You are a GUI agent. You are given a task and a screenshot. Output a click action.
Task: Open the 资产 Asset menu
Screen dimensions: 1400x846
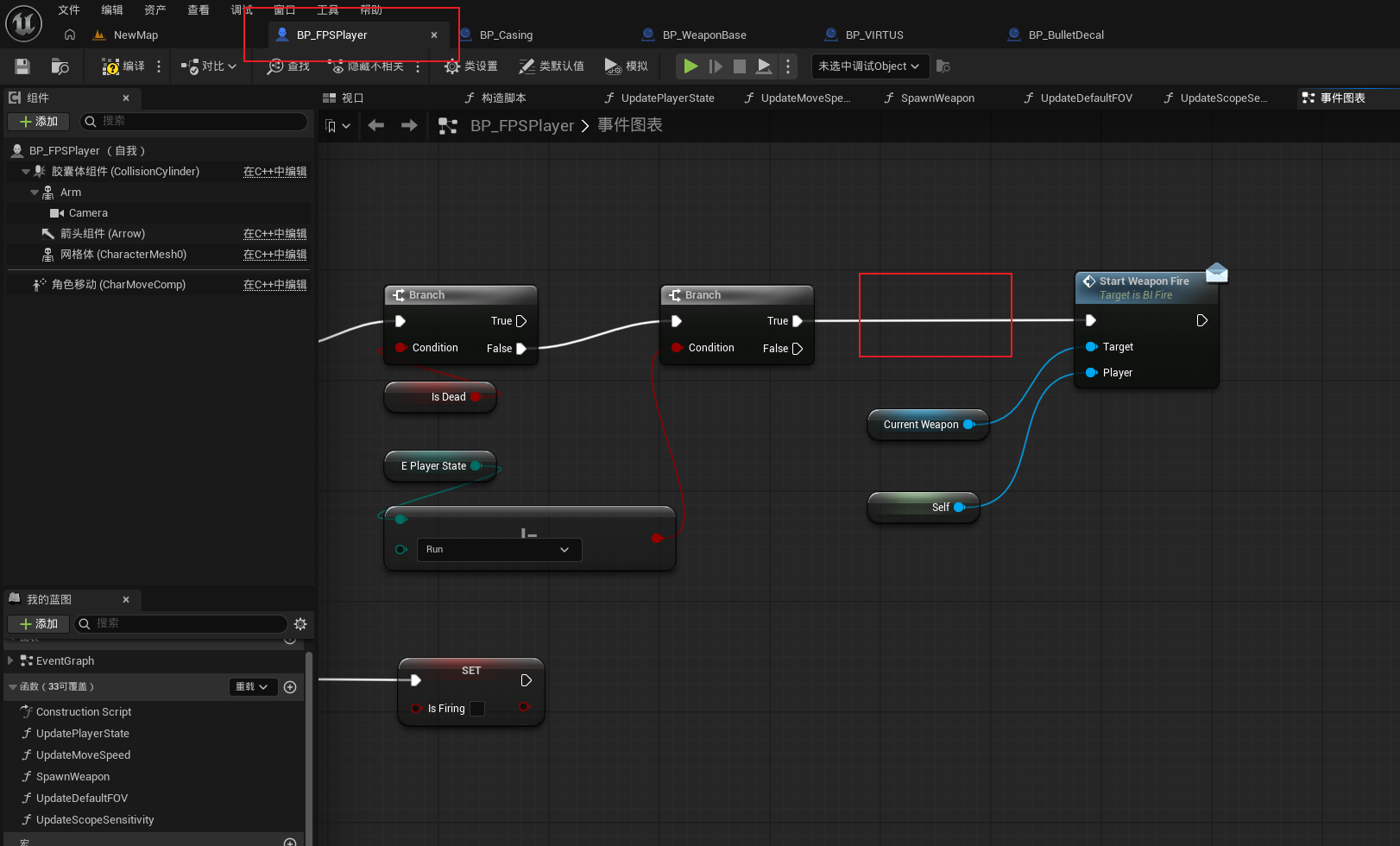(155, 10)
